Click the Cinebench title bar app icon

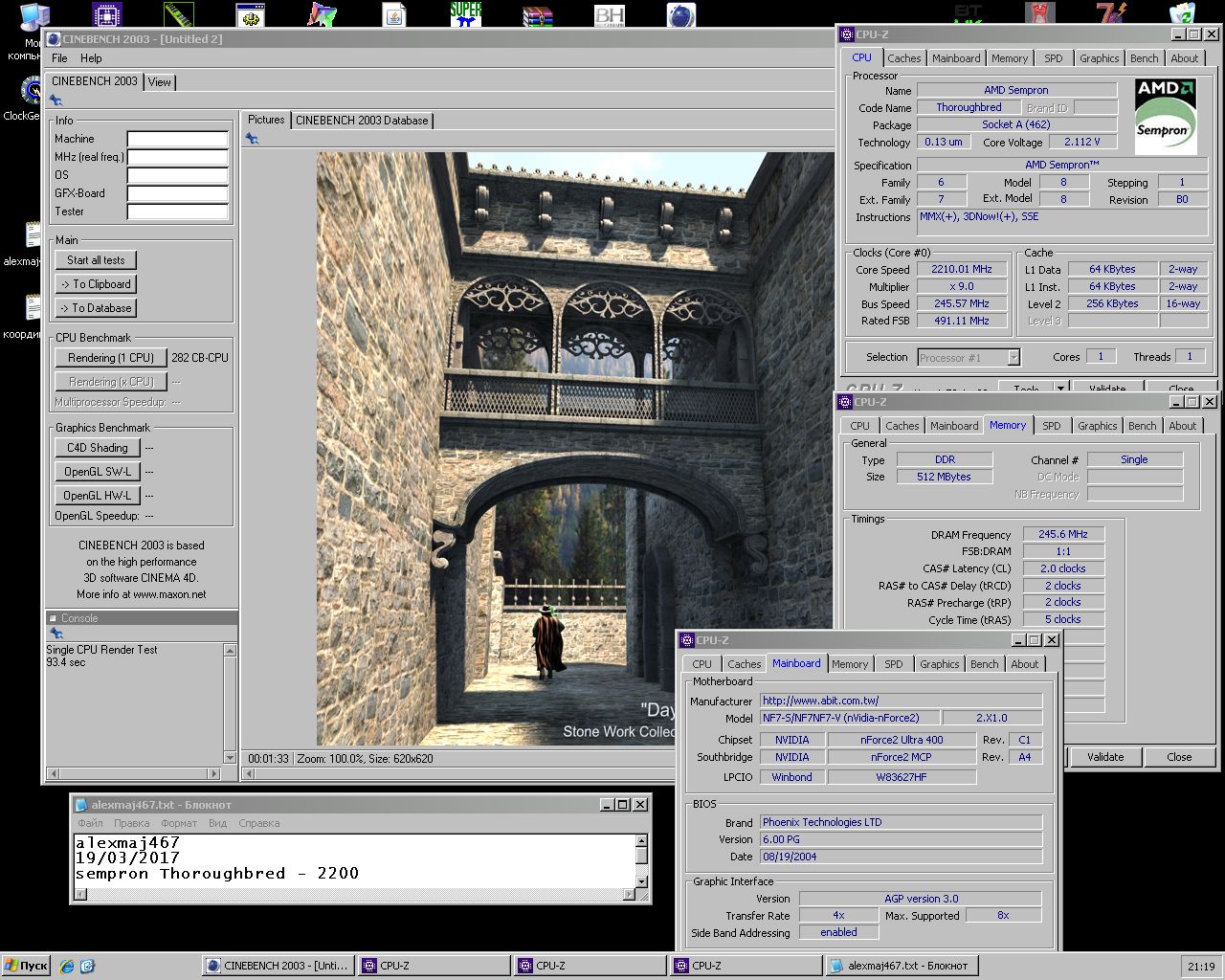(x=54, y=39)
